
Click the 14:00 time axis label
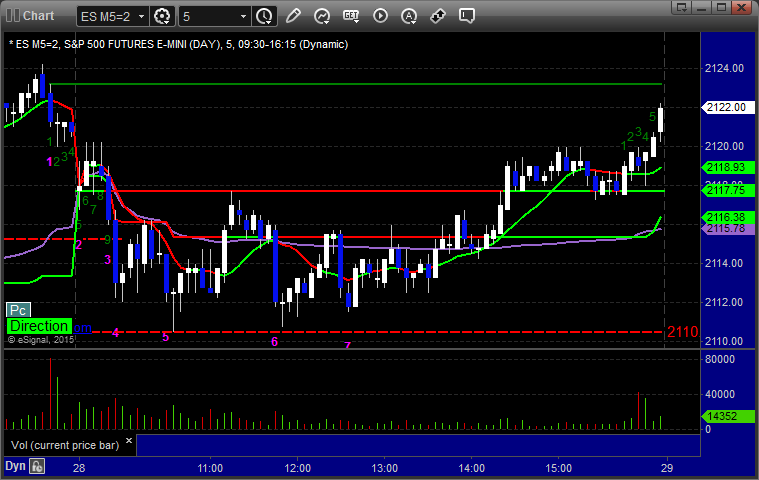tap(471, 468)
